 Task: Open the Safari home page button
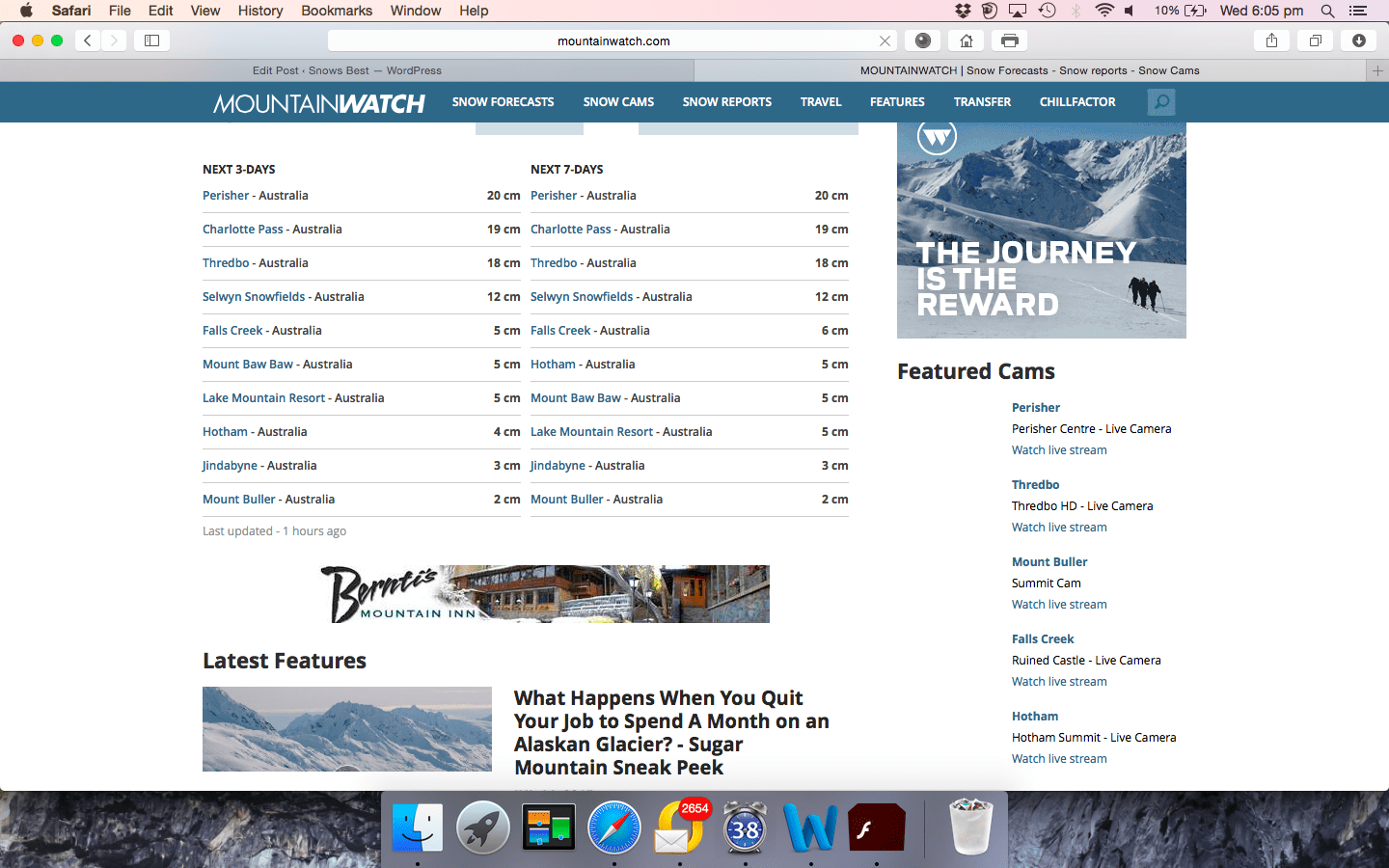click(966, 41)
